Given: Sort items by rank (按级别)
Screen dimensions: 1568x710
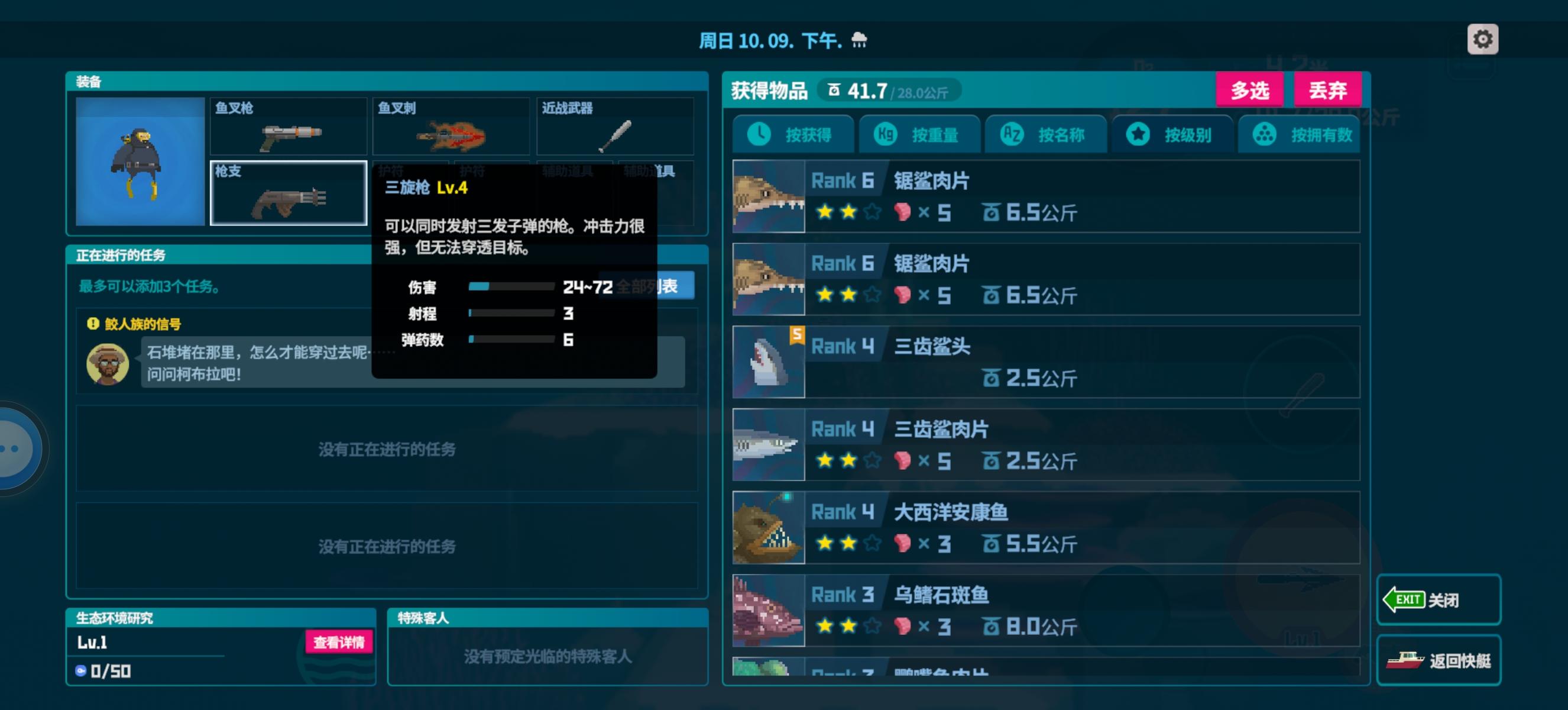Looking at the screenshot, I should coord(1172,134).
